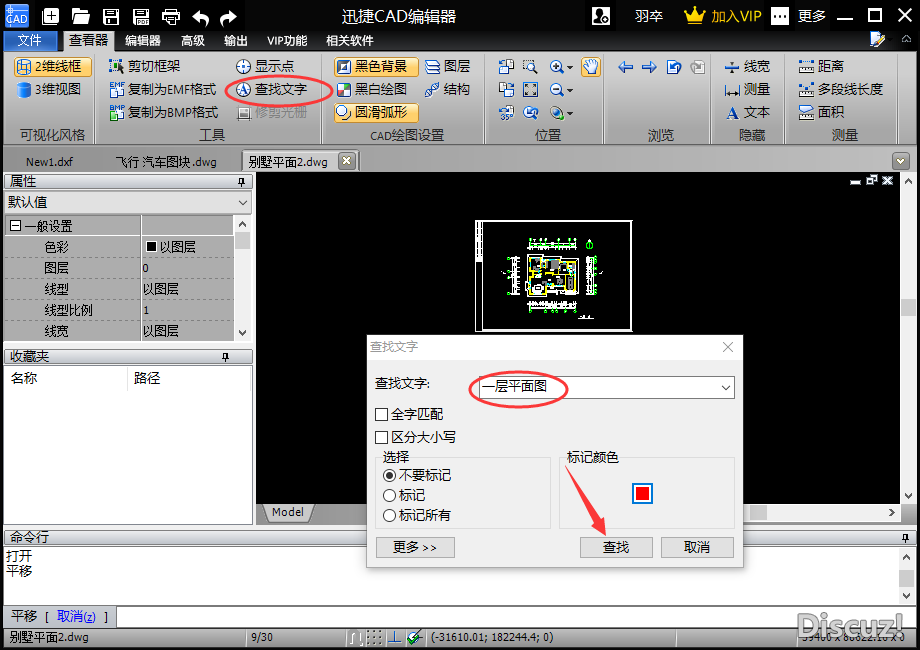Click the 更多 >> button
This screenshot has height=650, width=920.
coord(415,547)
